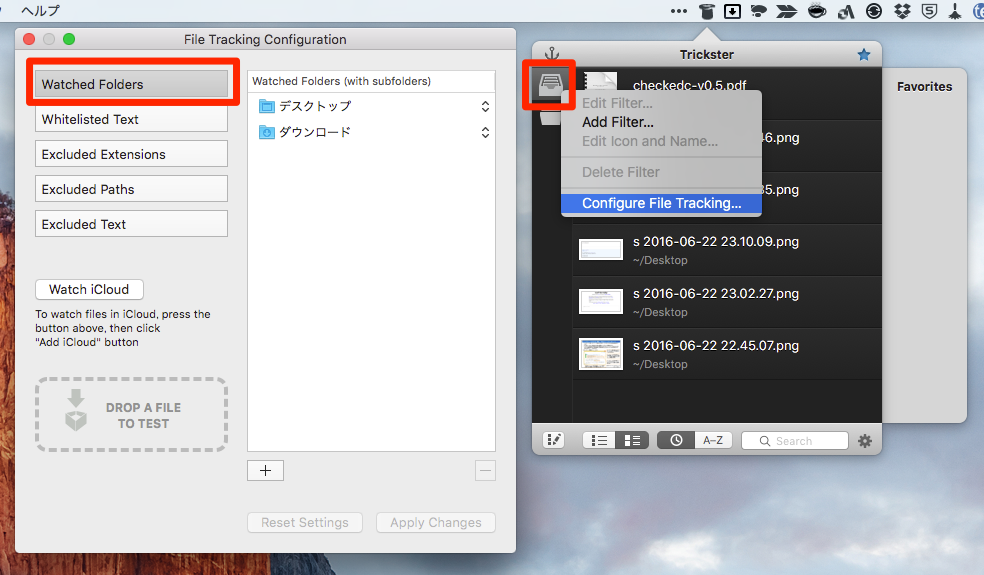Switch to compact list view in Trickster
The width and height of the screenshot is (984, 575).
pyautogui.click(x=599, y=440)
